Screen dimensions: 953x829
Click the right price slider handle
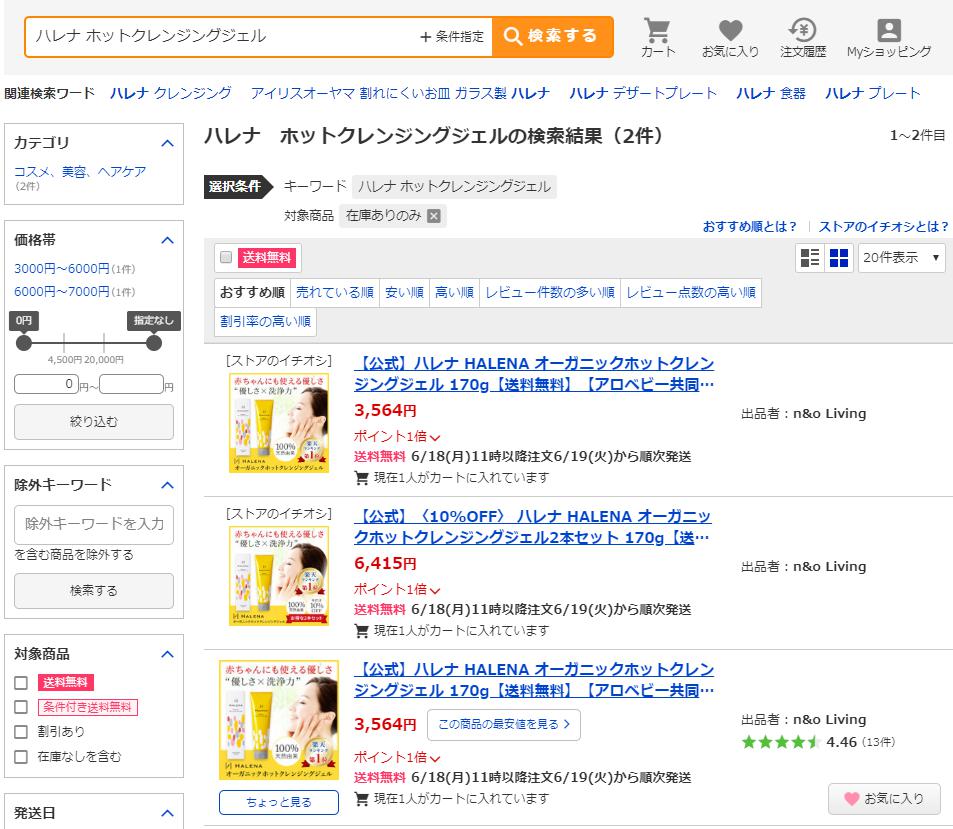click(154, 343)
